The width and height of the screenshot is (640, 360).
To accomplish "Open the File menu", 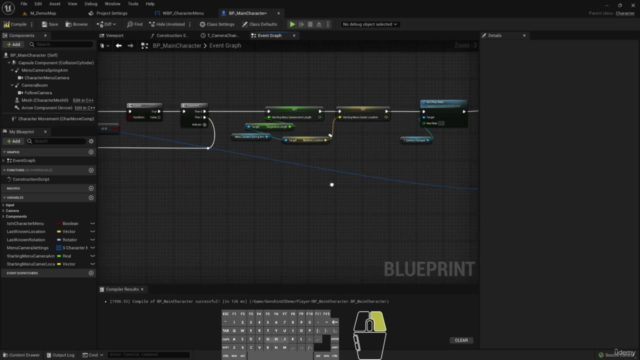I will coord(24,4).
